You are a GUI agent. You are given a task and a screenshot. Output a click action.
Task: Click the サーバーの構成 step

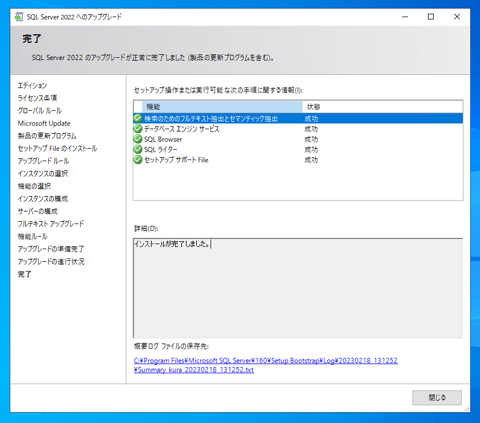pyautogui.click(x=38, y=211)
